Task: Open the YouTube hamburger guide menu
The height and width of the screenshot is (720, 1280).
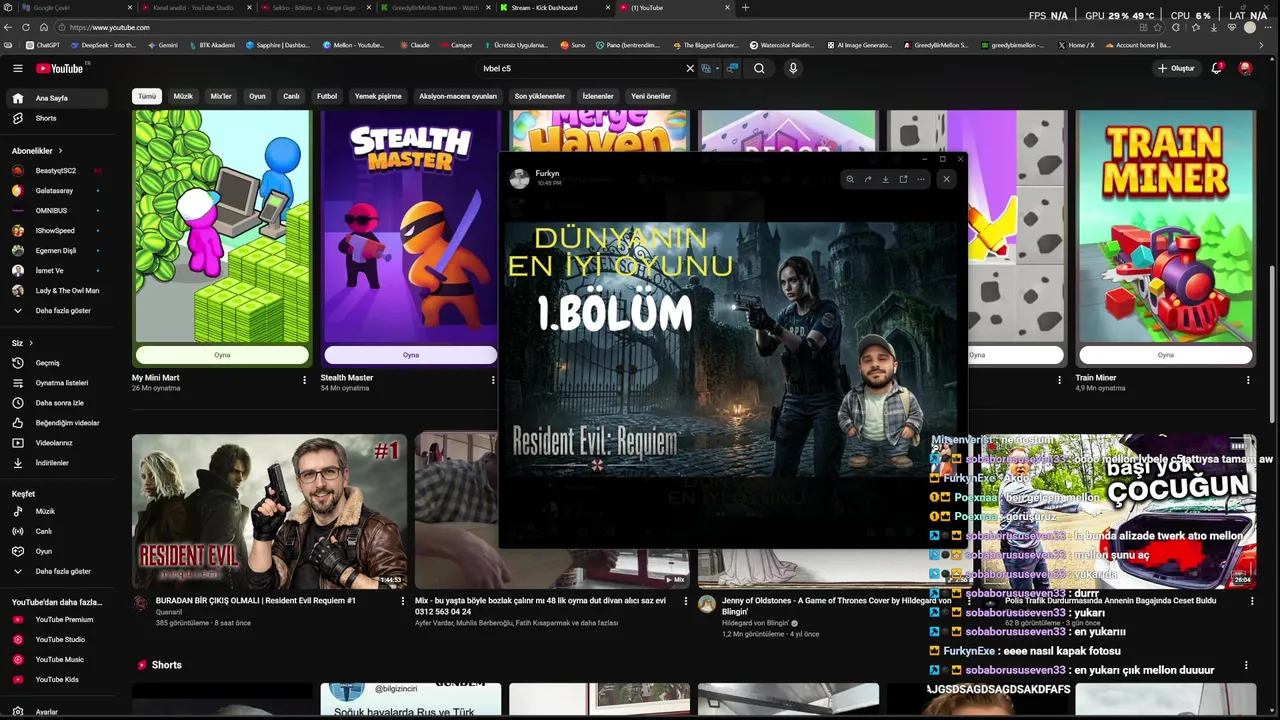Action: 17,68
